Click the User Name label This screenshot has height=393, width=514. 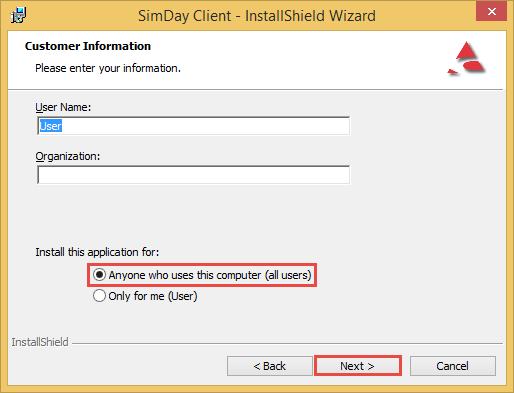(x=63, y=107)
